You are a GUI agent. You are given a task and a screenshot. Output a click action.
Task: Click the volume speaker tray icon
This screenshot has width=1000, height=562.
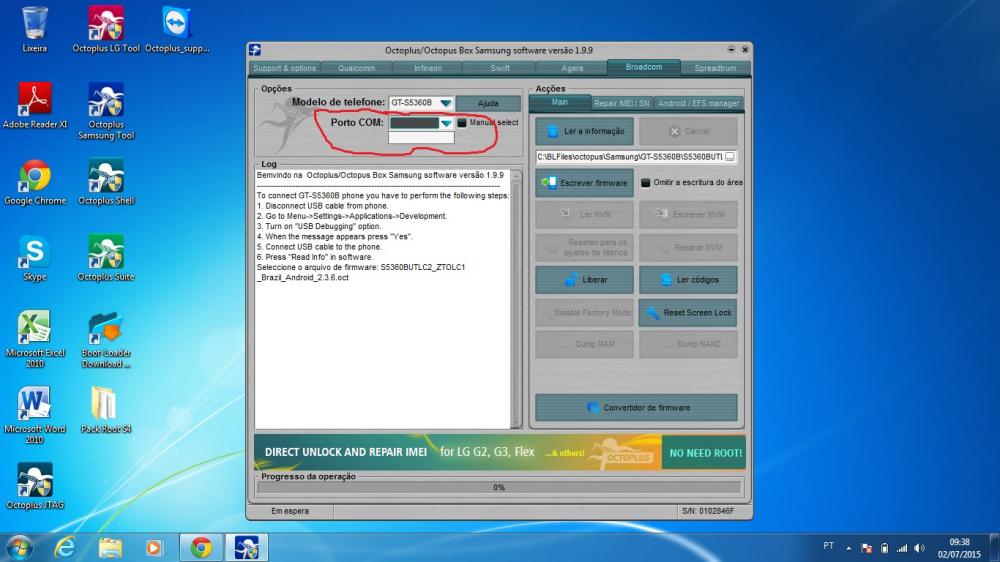click(919, 548)
